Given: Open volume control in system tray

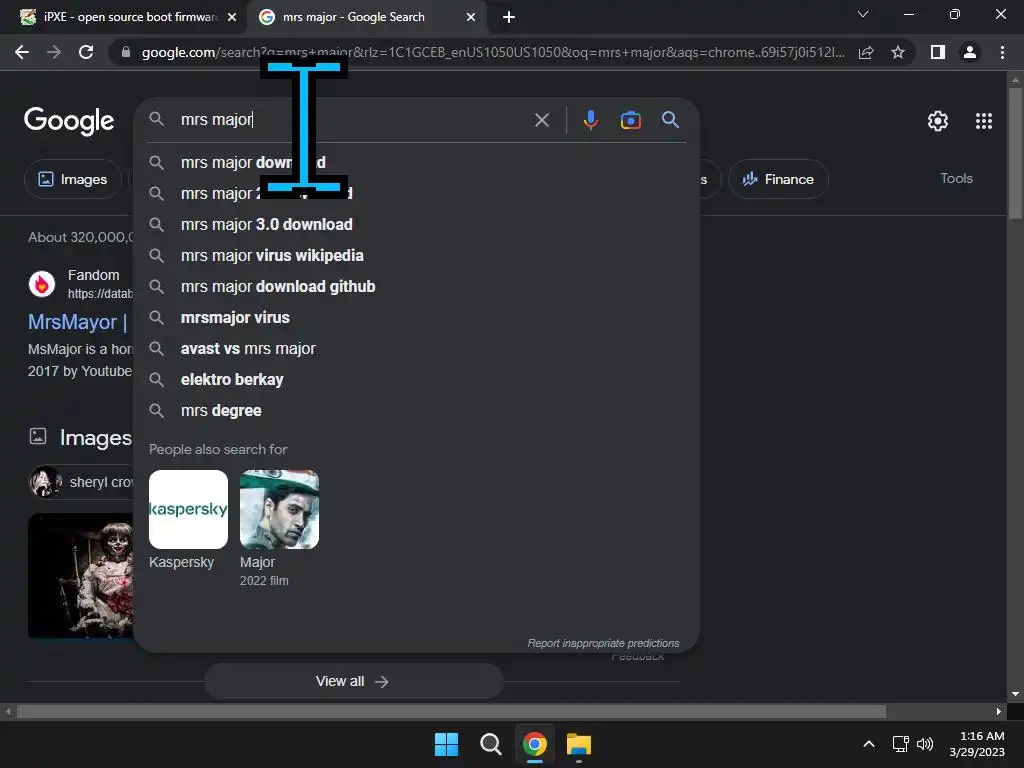Looking at the screenshot, I should coord(925,744).
